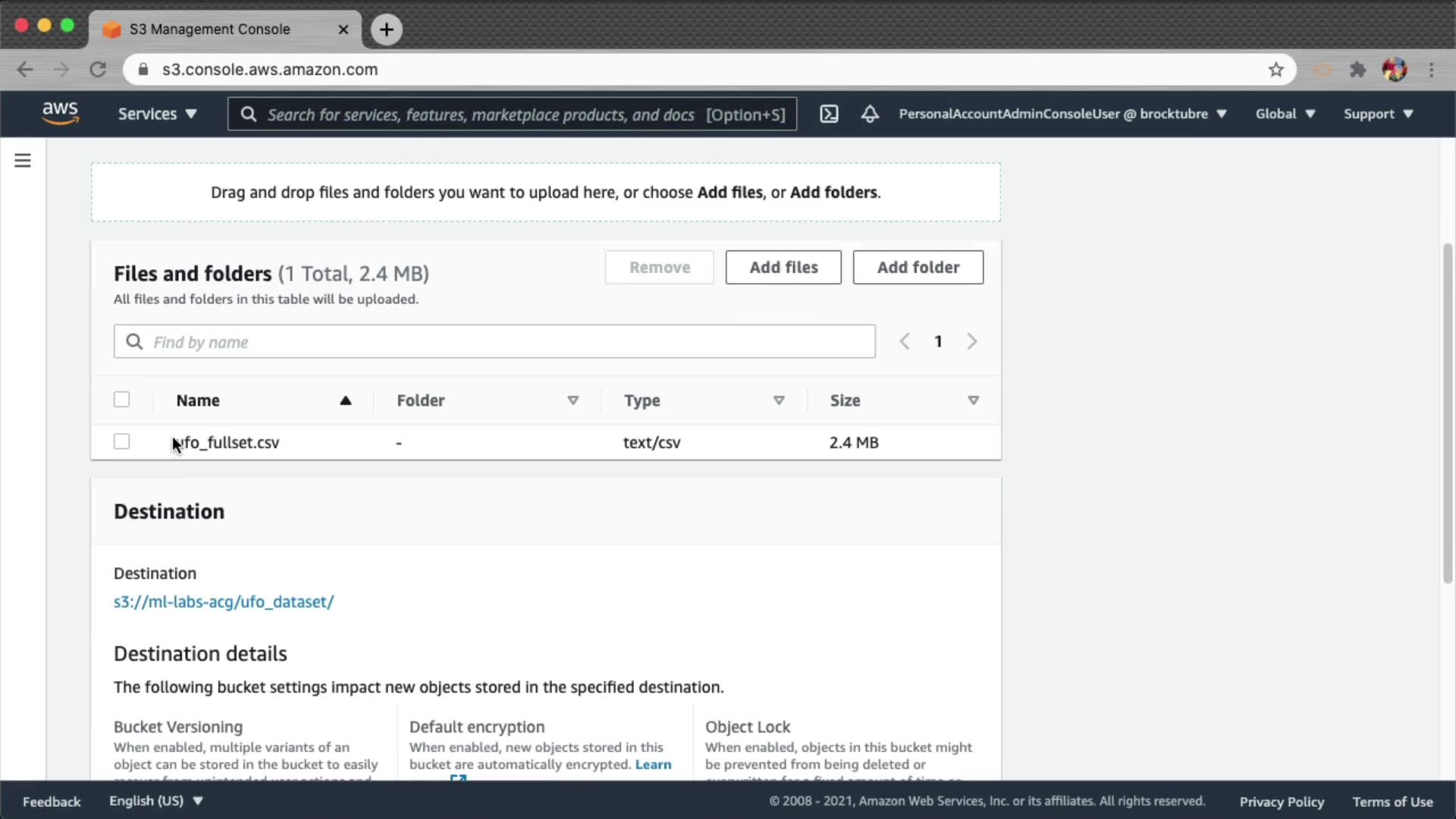The width and height of the screenshot is (1456, 819).
Task: Click the Add files button
Action: point(783,268)
